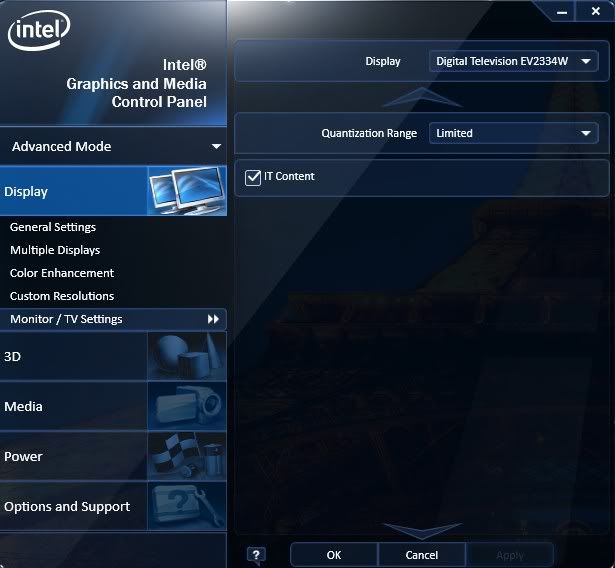Open the Power checkered flag icon
This screenshot has height=568, width=615.
pyautogui.click(x=187, y=456)
